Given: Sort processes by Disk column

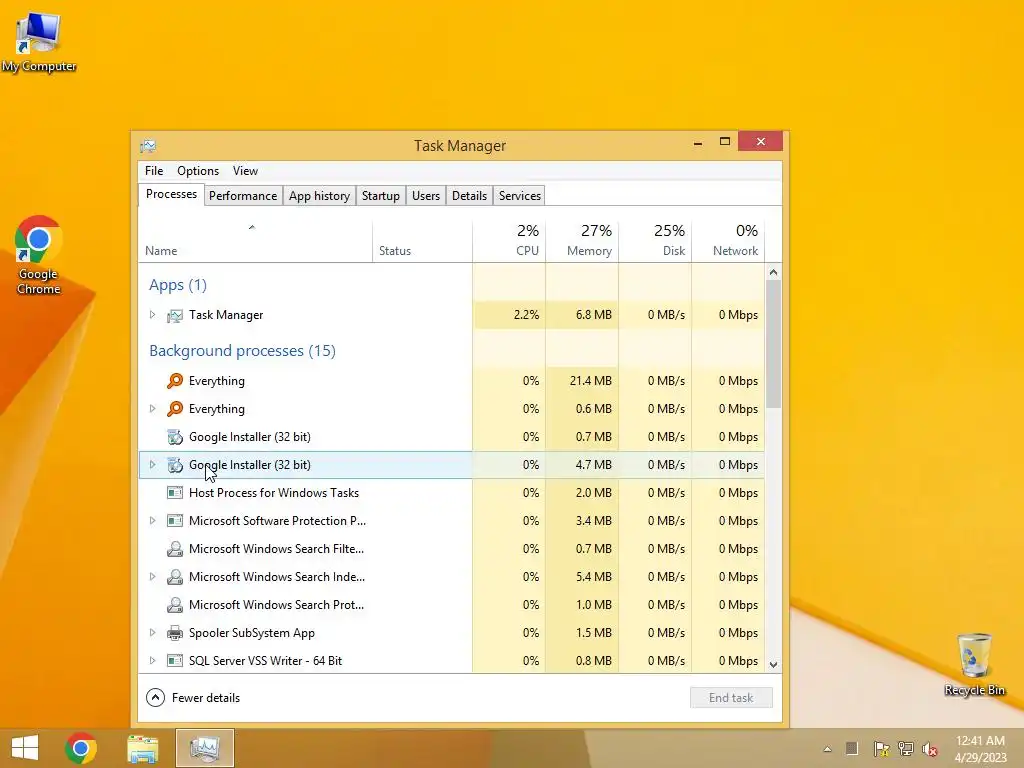Looking at the screenshot, I should [655, 242].
